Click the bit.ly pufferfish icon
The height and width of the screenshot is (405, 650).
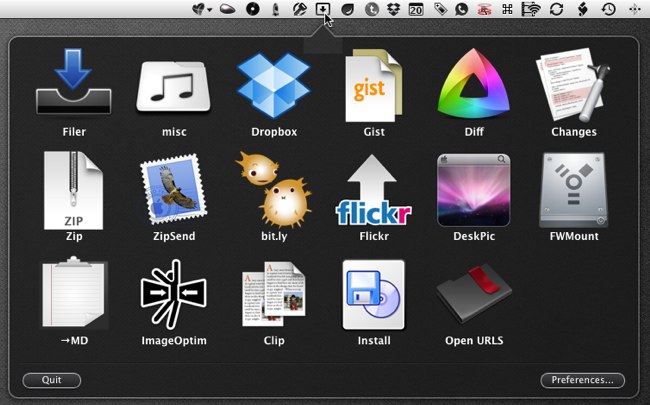click(274, 190)
